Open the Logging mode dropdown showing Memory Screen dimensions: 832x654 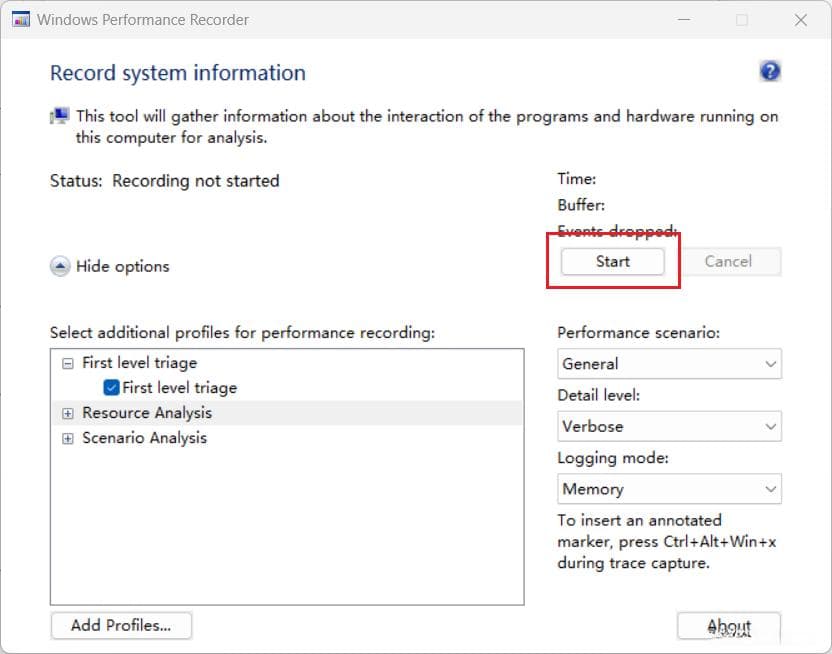(x=669, y=489)
